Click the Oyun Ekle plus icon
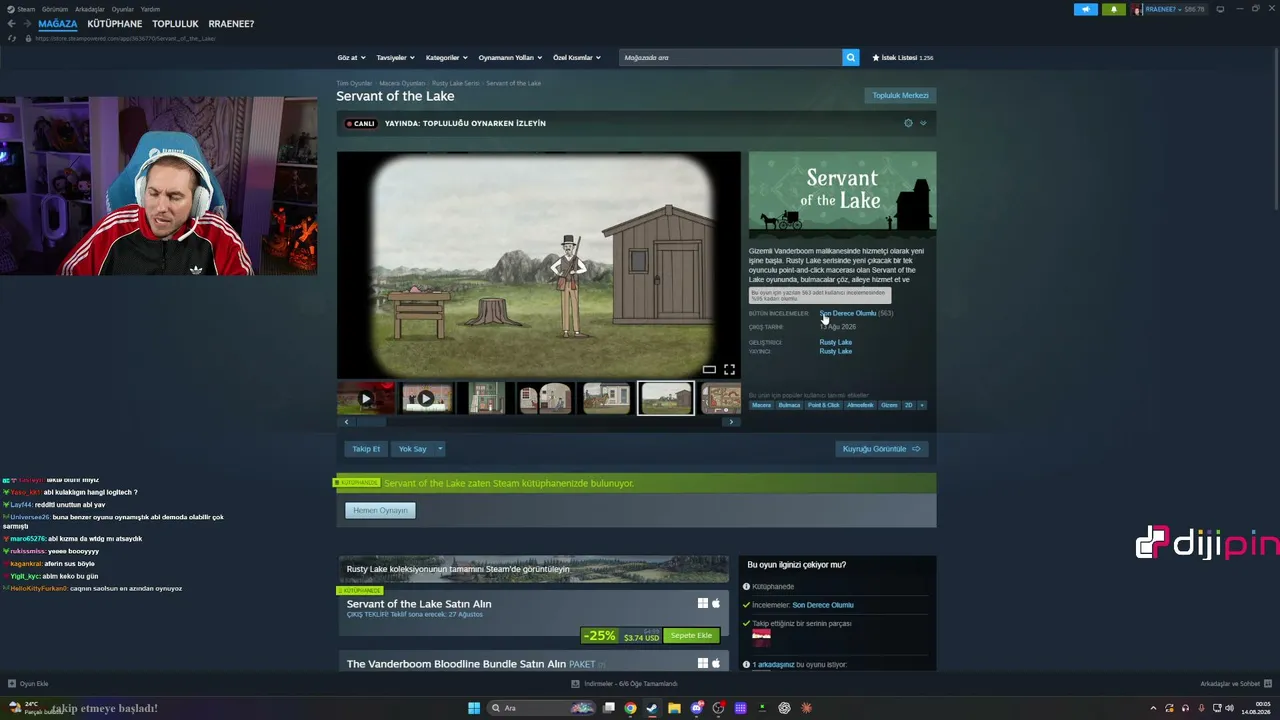The image size is (1280, 720). pyautogui.click(x=12, y=684)
